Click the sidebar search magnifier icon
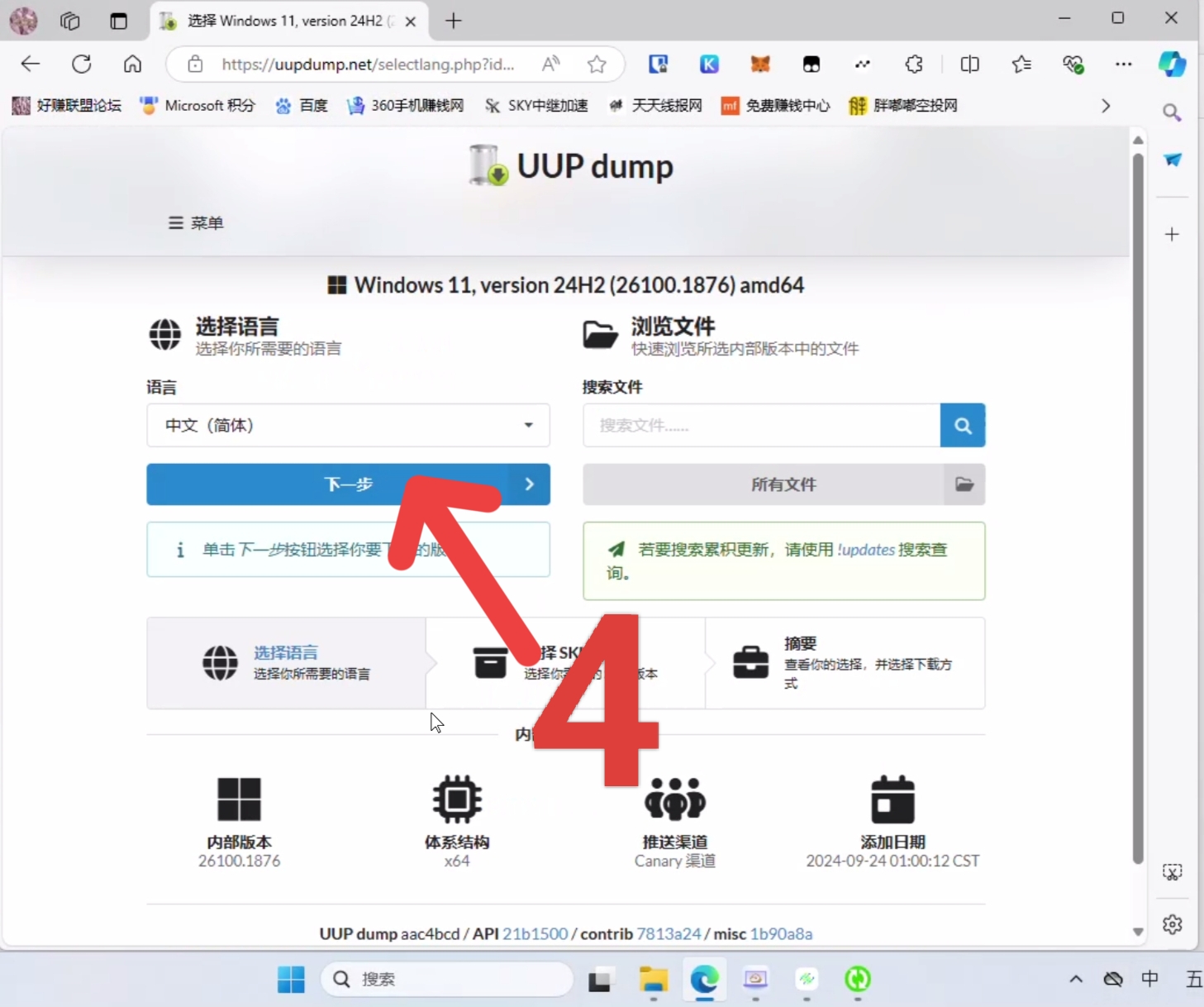1204x1007 pixels. pos(1172,112)
